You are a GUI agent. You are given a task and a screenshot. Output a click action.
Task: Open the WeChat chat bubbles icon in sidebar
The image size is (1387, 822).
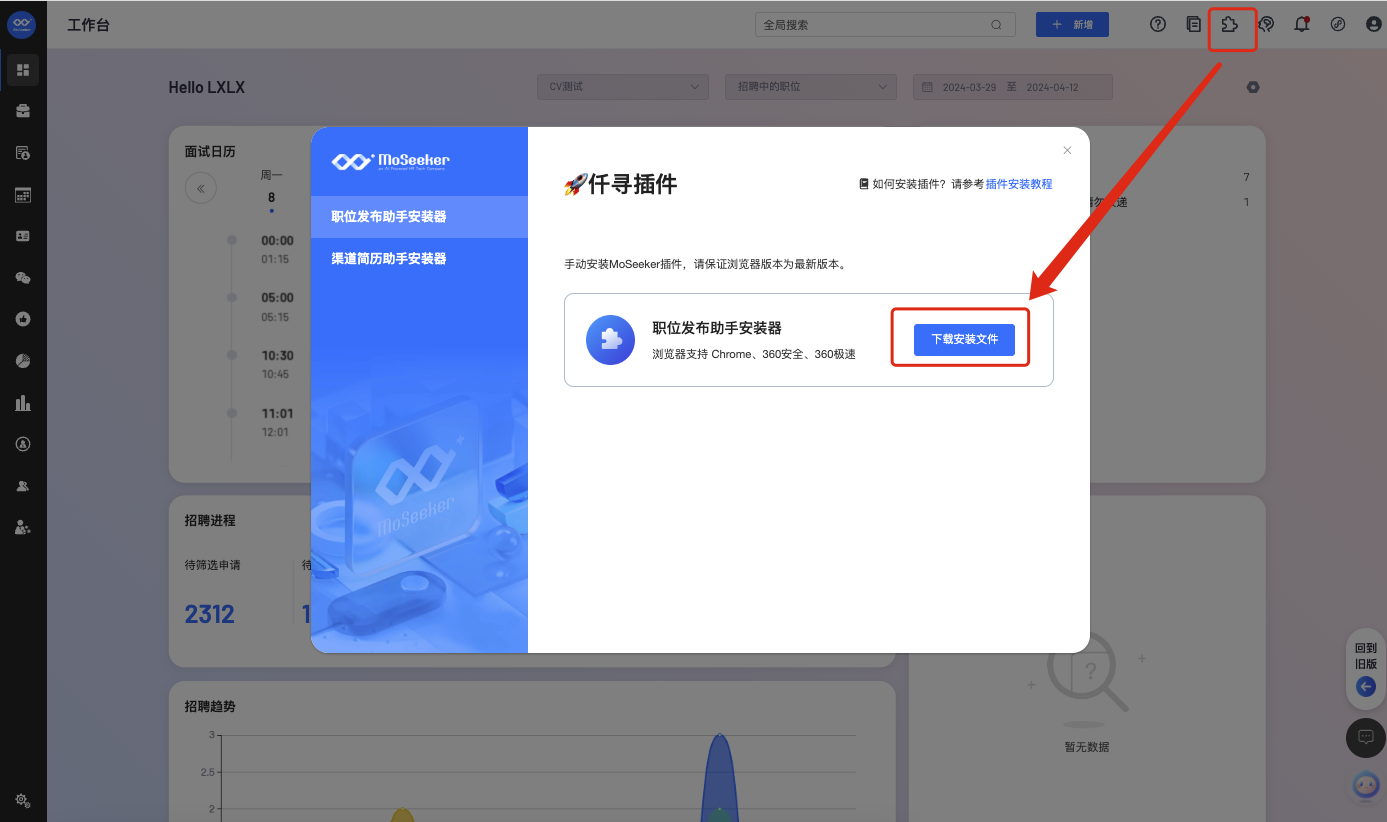coord(23,278)
